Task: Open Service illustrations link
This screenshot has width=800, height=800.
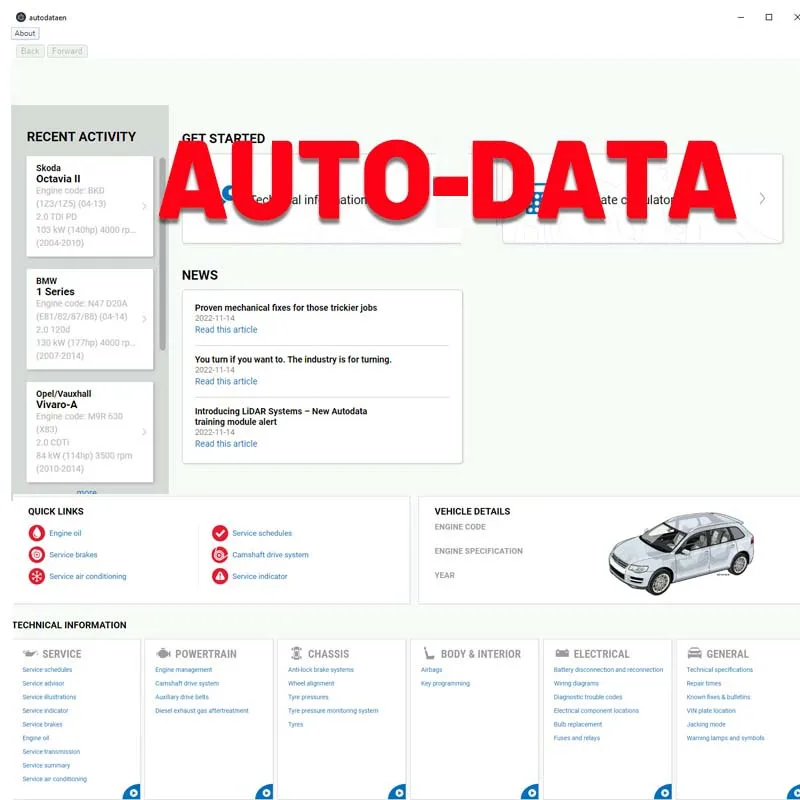Action: click(x=49, y=697)
